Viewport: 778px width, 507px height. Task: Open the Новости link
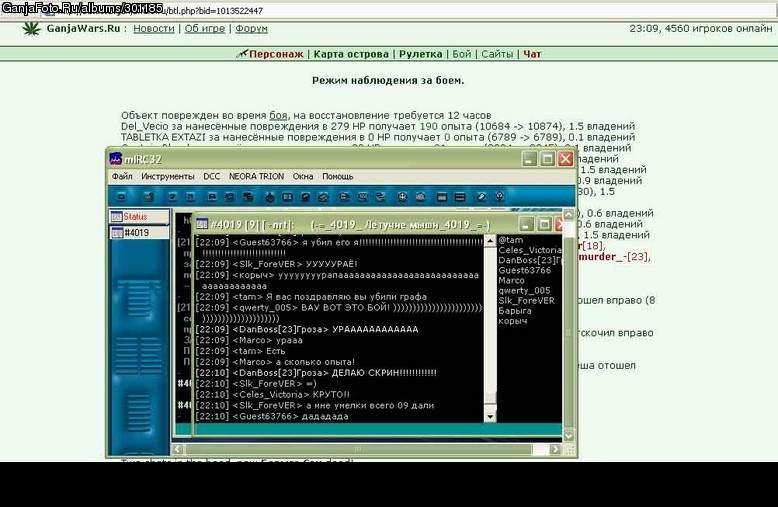coord(154,29)
